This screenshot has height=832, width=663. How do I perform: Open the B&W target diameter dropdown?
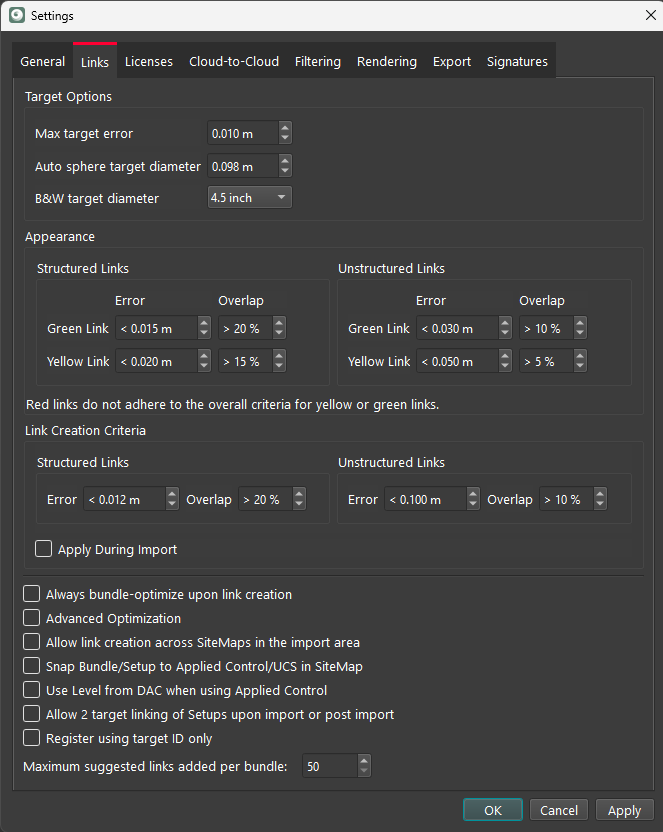coord(249,198)
